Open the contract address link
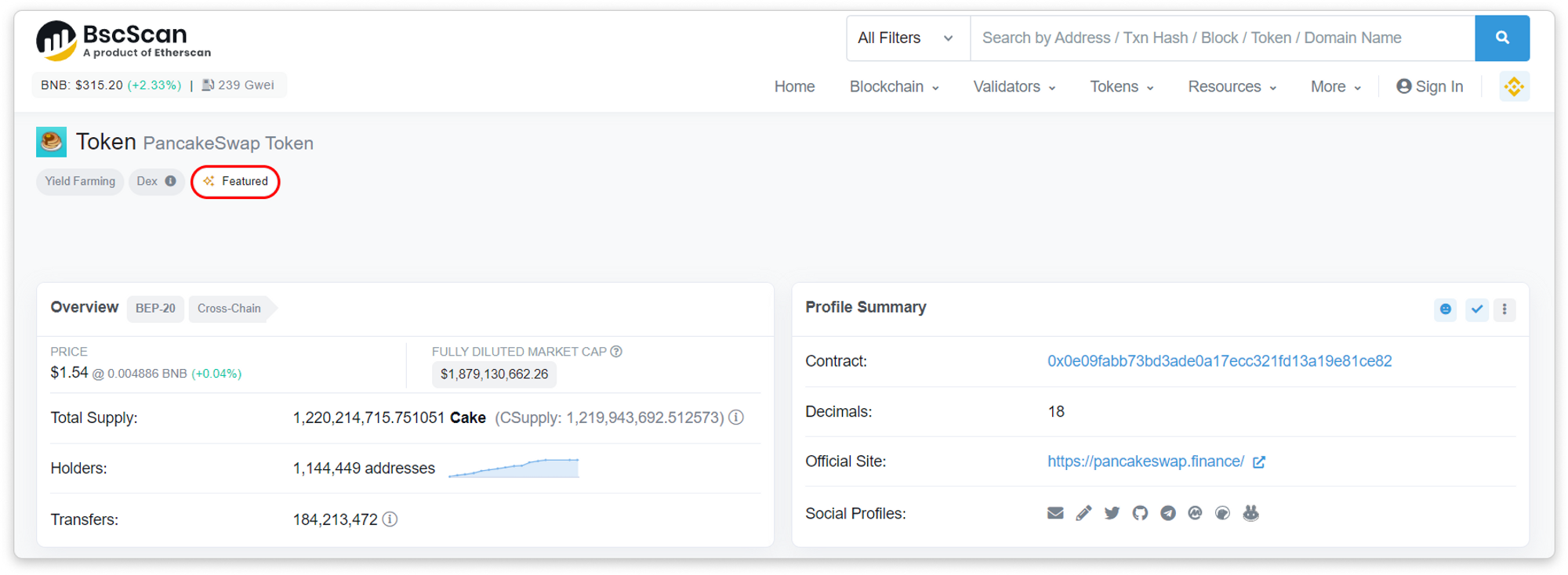 coord(1219,361)
